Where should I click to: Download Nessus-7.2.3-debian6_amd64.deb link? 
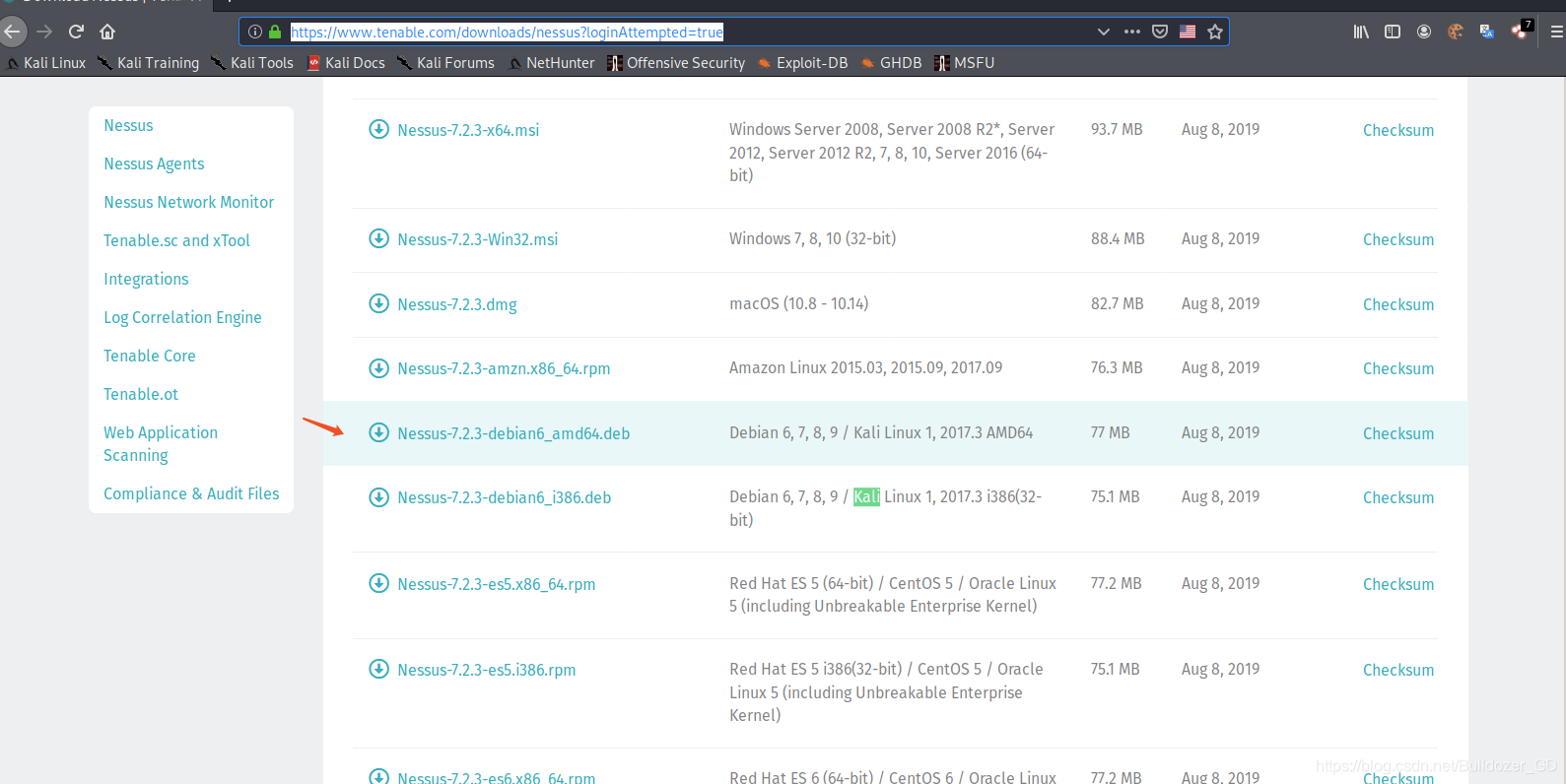(x=513, y=433)
